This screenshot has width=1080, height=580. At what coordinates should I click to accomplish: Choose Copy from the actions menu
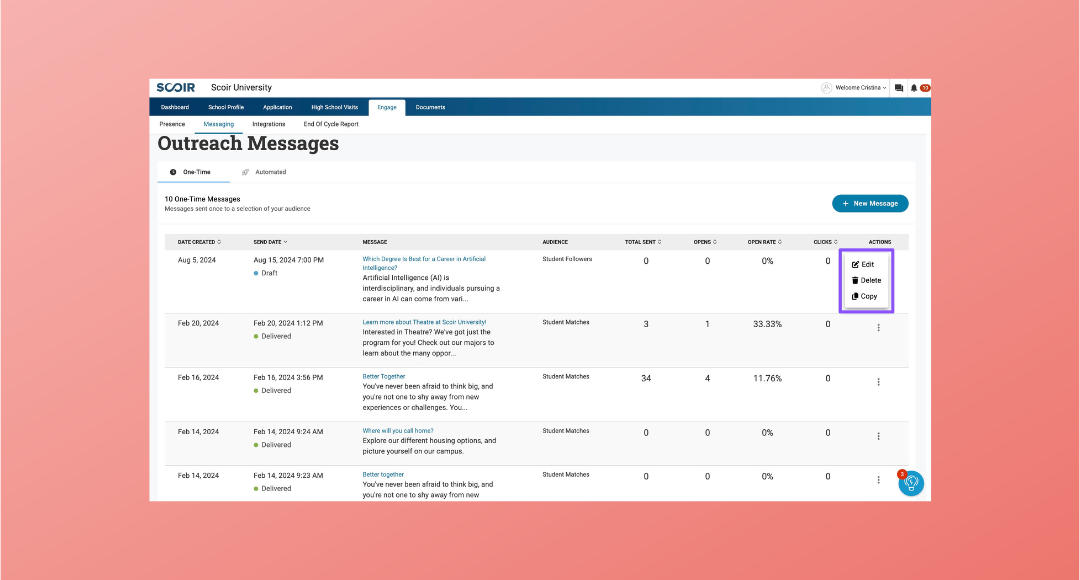(x=864, y=296)
